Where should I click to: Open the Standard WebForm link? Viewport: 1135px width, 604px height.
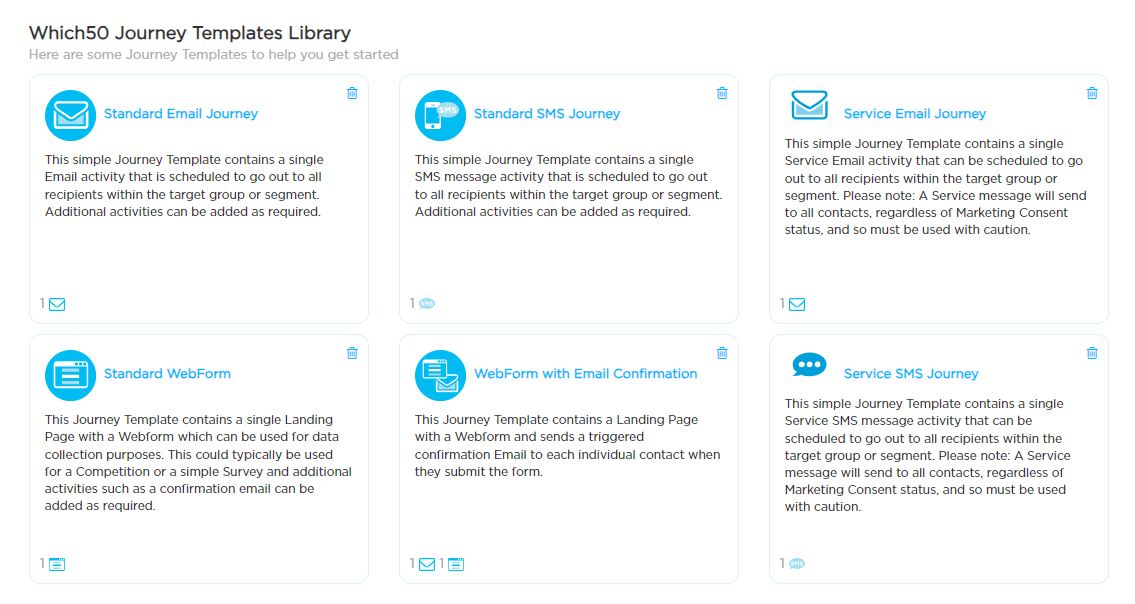167,374
